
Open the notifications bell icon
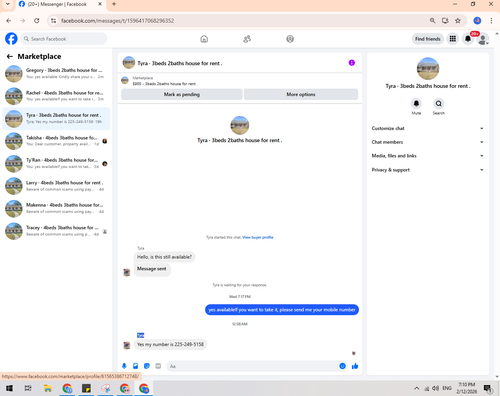pos(468,39)
